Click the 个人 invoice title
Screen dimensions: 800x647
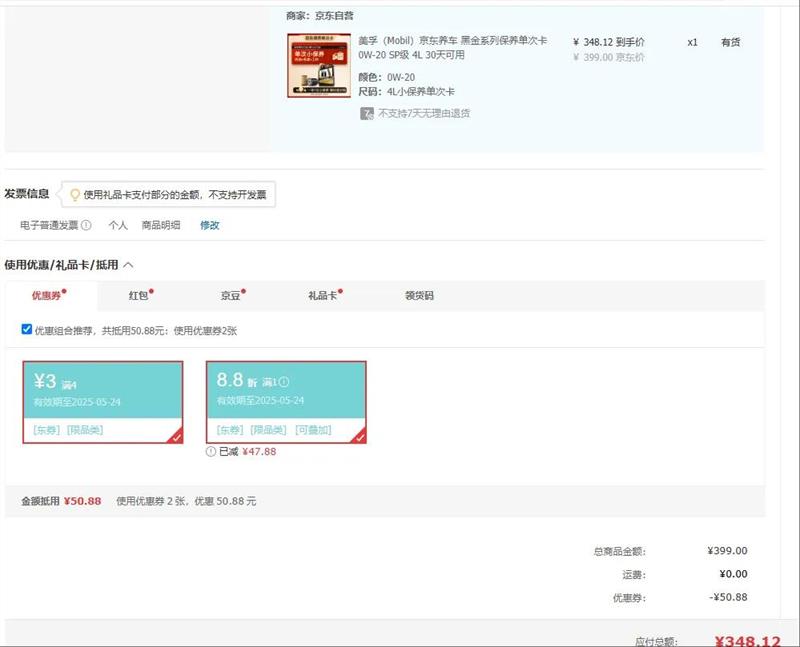pos(118,225)
